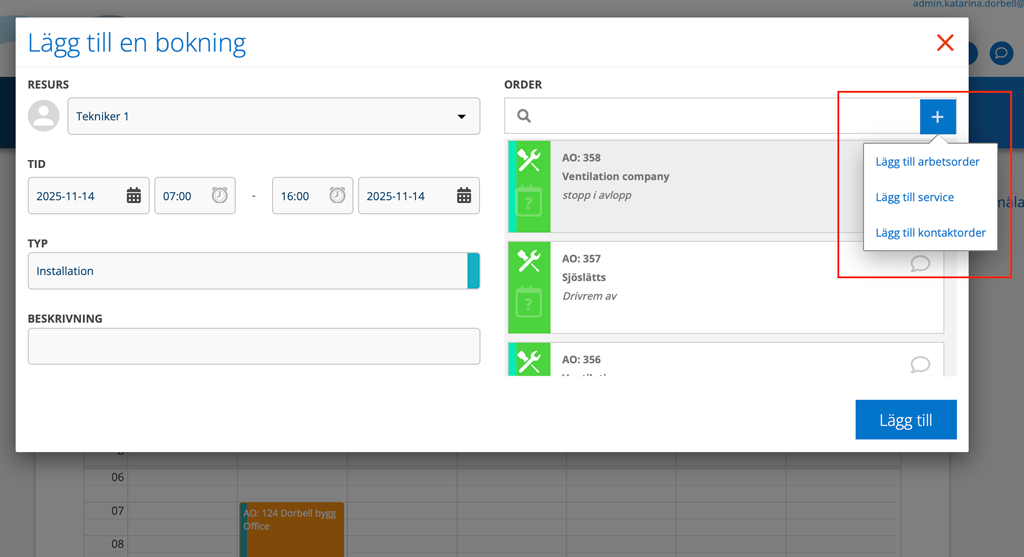Click into the Beskrivning text field

coord(254,347)
